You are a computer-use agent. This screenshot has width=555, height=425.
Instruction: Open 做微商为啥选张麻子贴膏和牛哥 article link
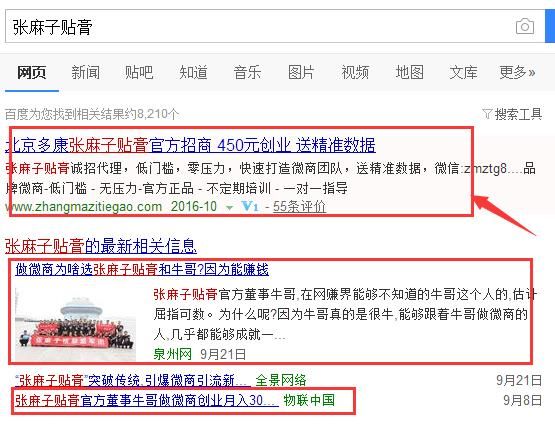[142, 270]
